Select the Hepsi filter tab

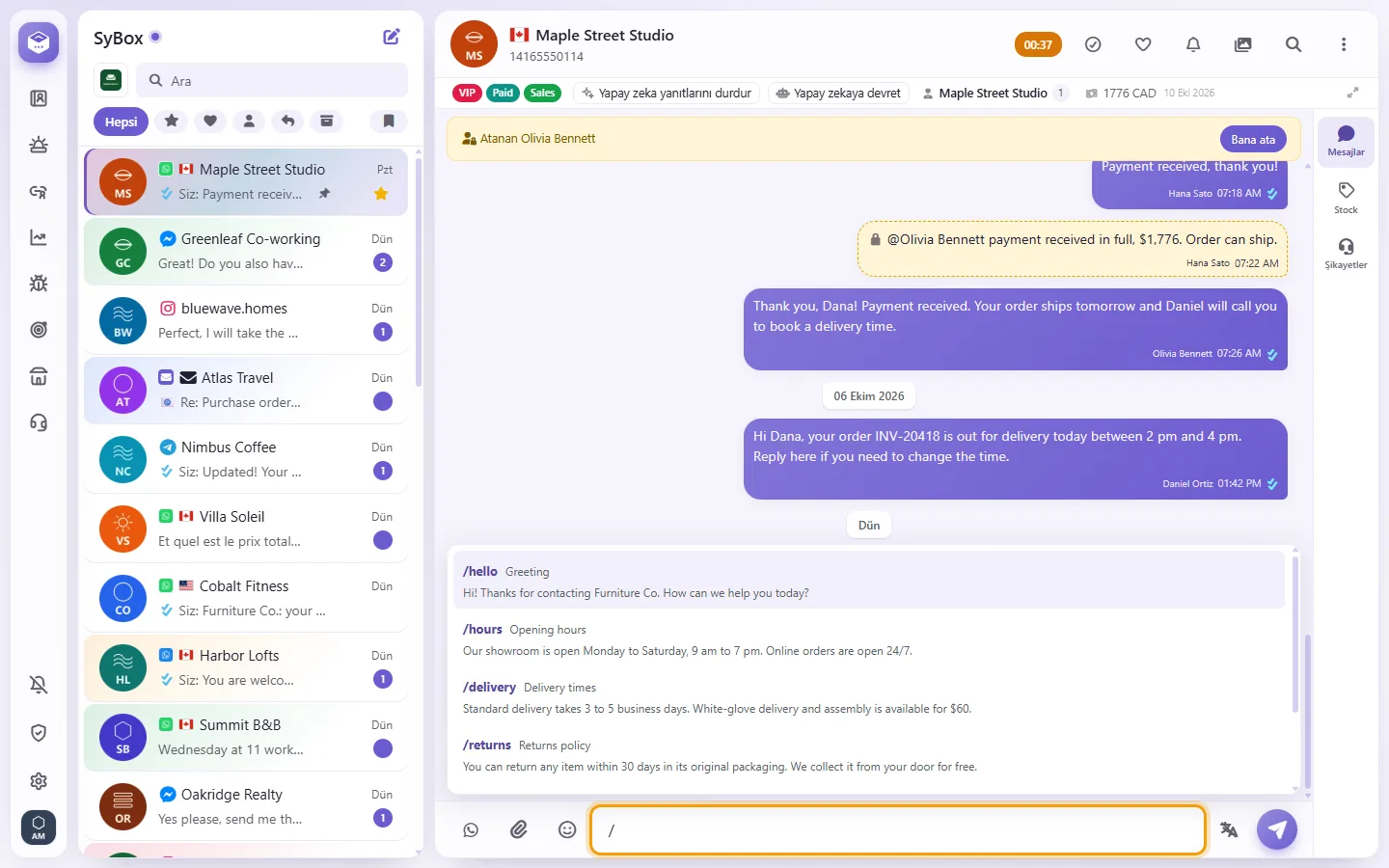pos(122,122)
